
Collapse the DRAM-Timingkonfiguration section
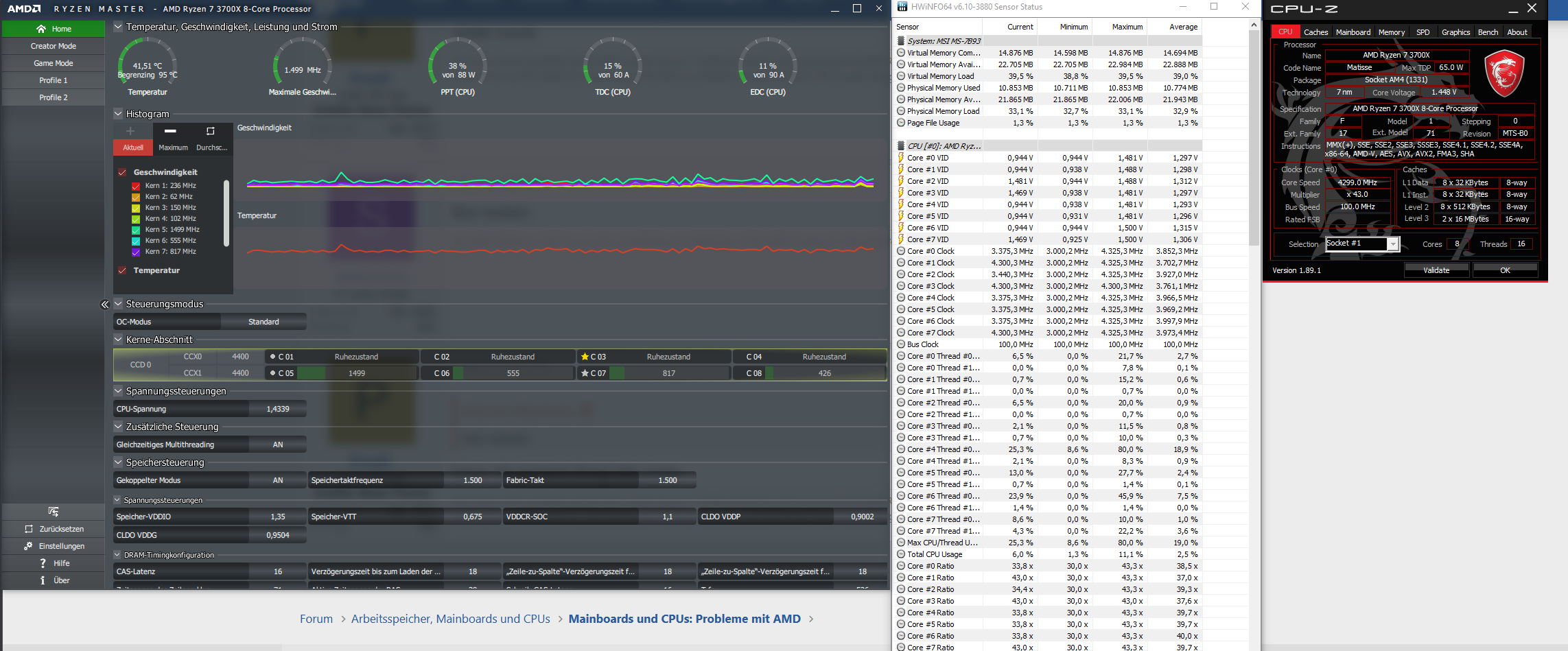point(117,555)
